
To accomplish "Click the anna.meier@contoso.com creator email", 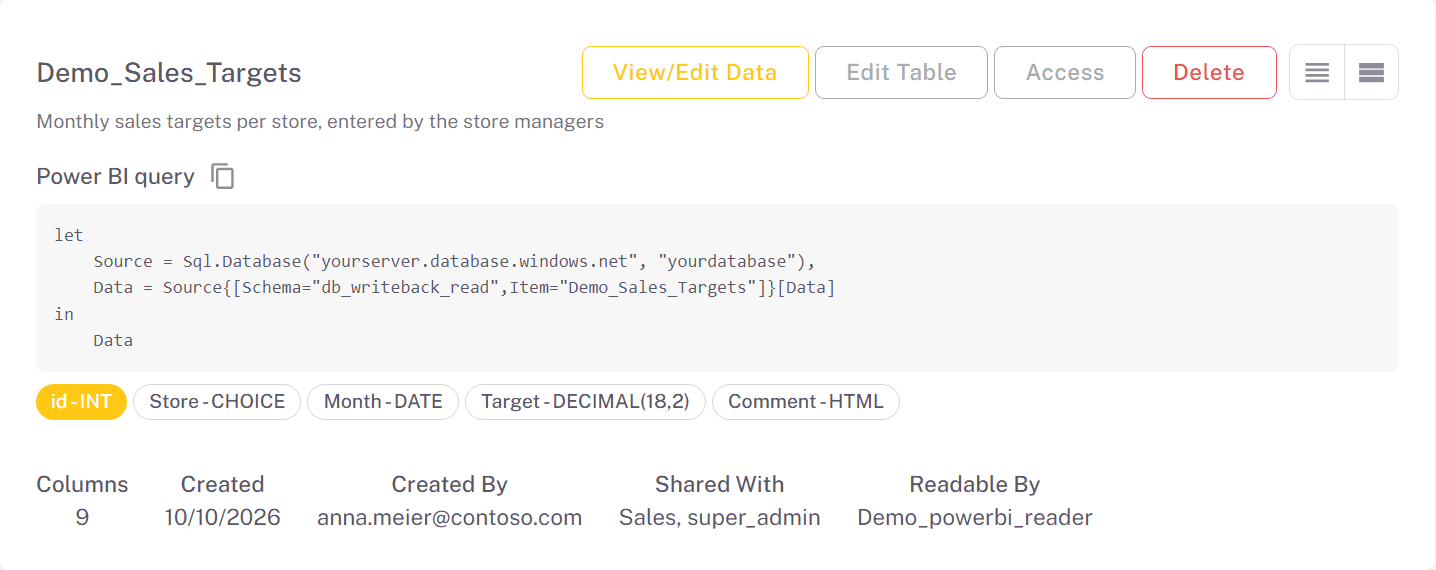I will coord(449,518).
